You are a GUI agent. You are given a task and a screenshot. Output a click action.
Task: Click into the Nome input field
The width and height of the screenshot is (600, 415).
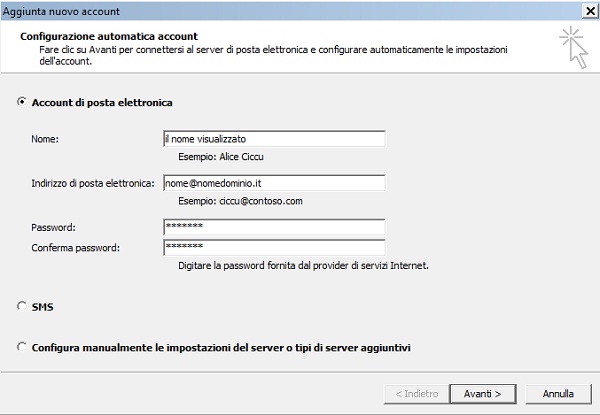[274, 139]
